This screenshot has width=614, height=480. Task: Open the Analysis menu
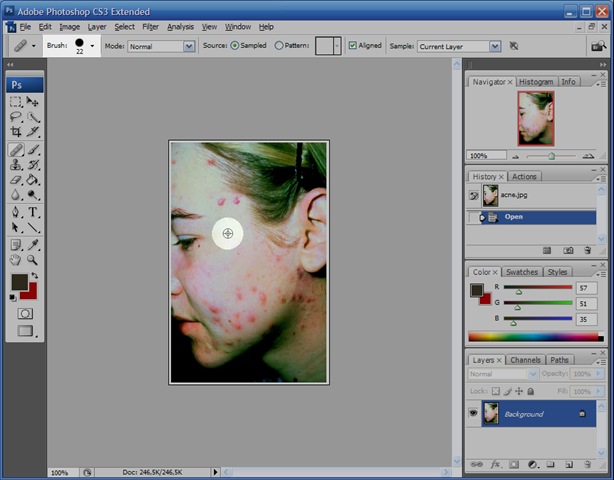pyautogui.click(x=181, y=27)
